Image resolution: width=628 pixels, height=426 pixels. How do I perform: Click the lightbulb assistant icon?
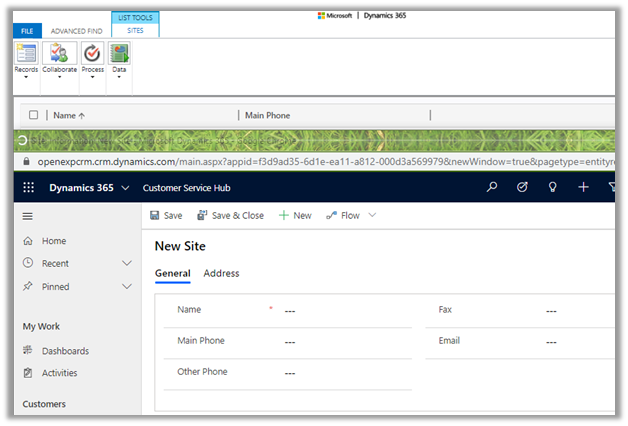(552, 187)
